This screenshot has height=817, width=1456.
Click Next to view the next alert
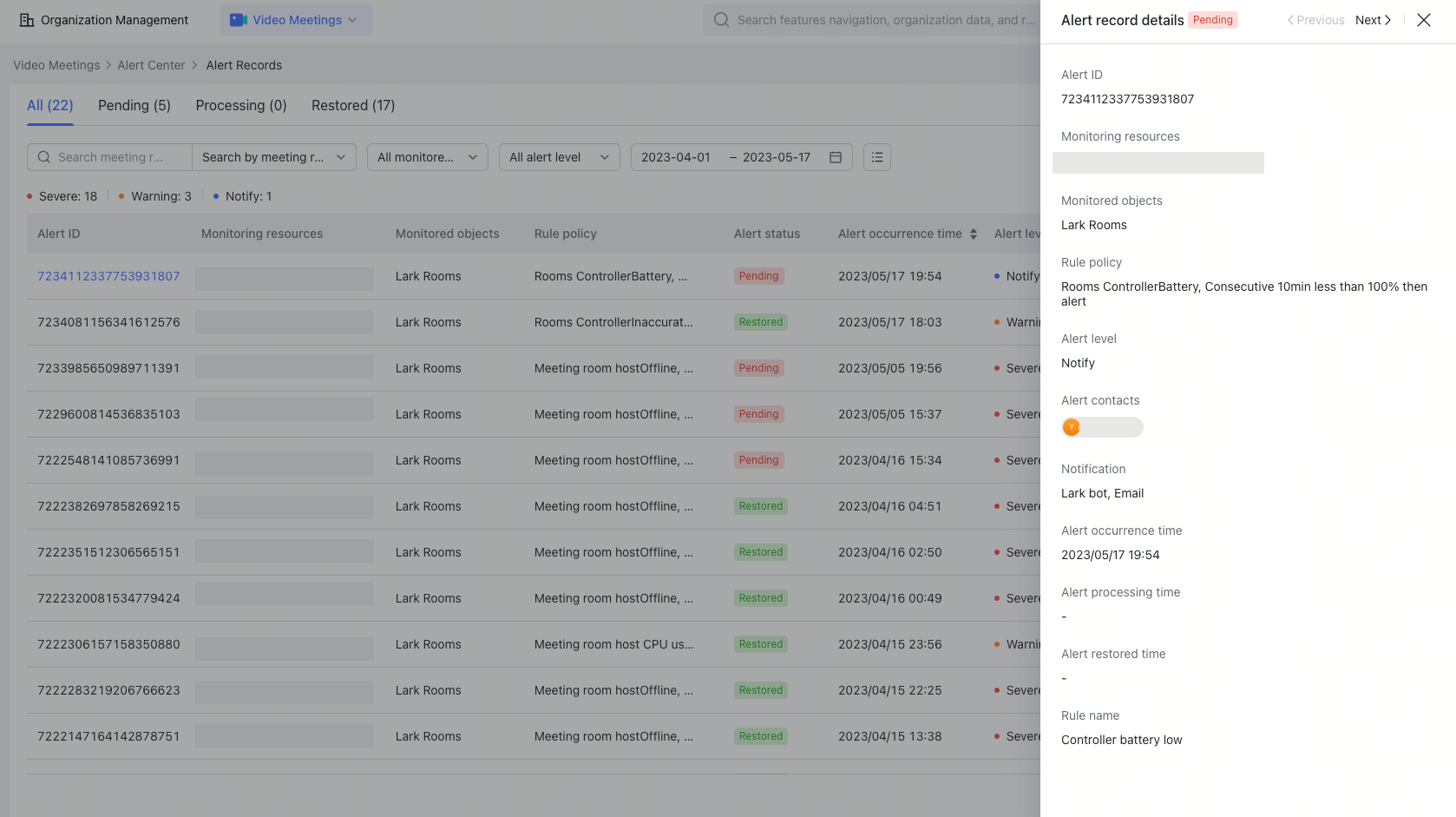(x=1372, y=19)
